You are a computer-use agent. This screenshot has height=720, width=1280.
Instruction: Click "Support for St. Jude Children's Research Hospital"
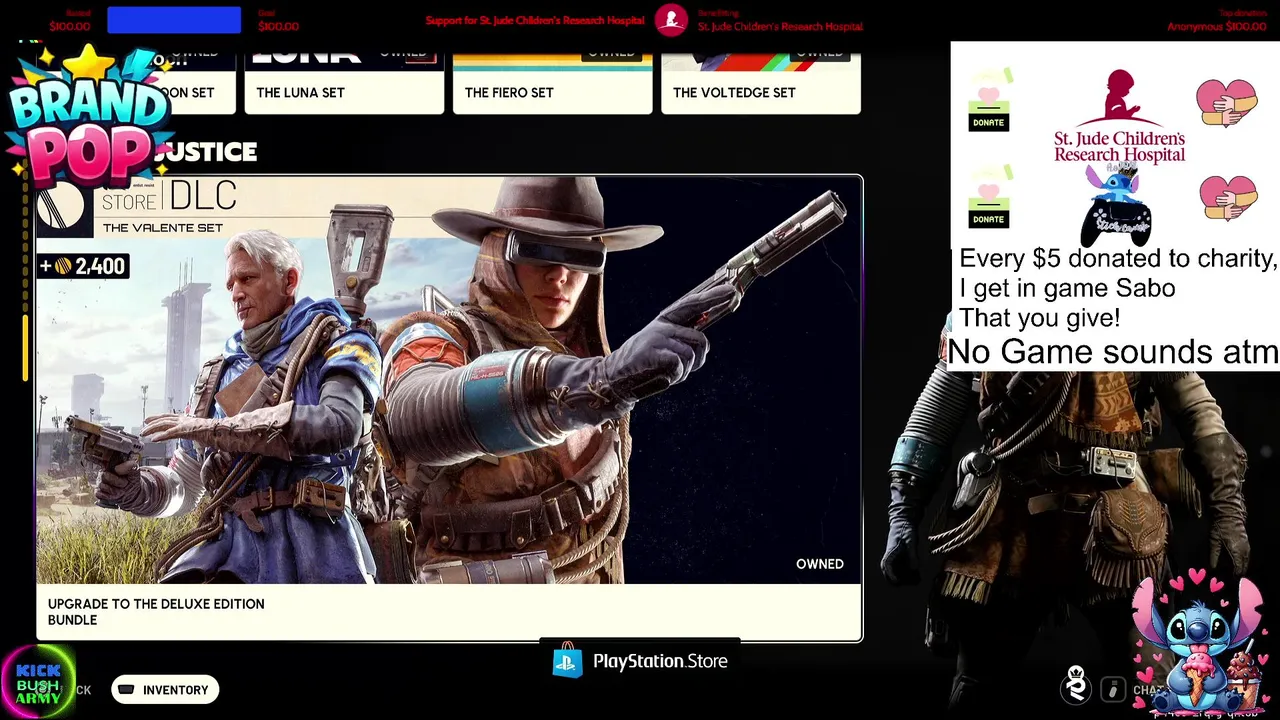tap(535, 21)
